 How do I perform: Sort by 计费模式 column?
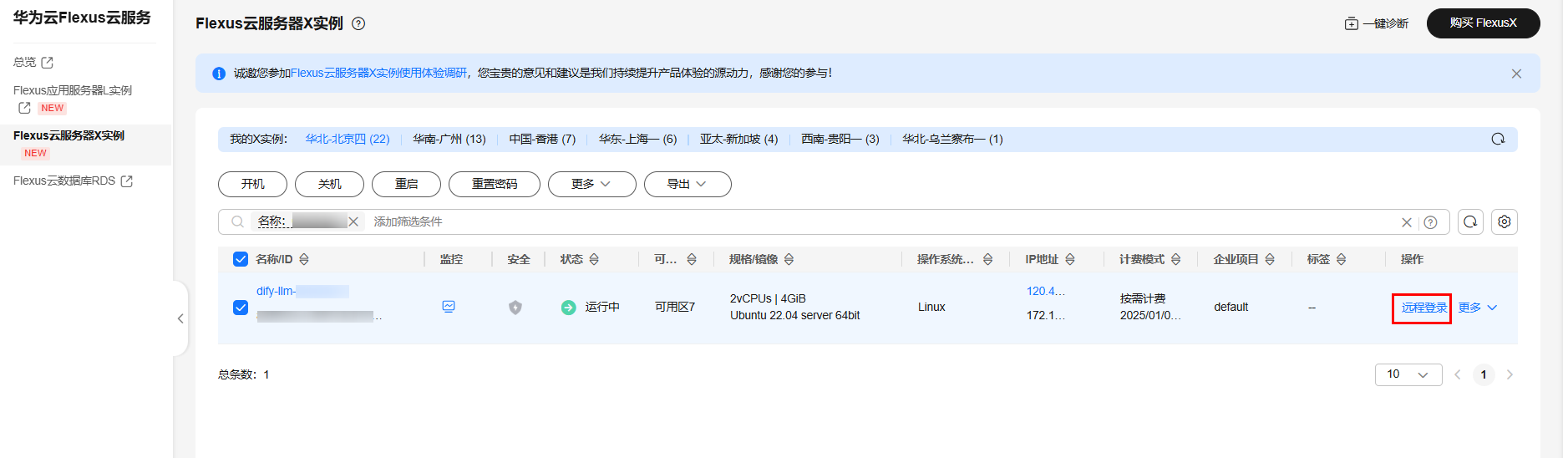(1175, 259)
